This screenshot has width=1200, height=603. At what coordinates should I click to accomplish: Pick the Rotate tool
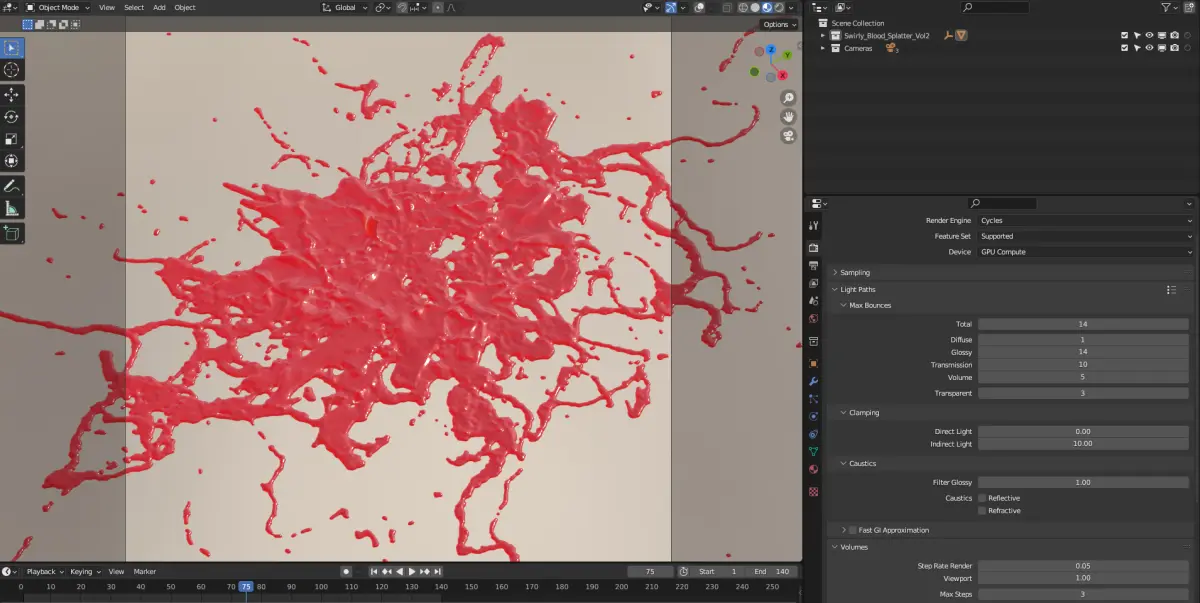[x=12, y=117]
